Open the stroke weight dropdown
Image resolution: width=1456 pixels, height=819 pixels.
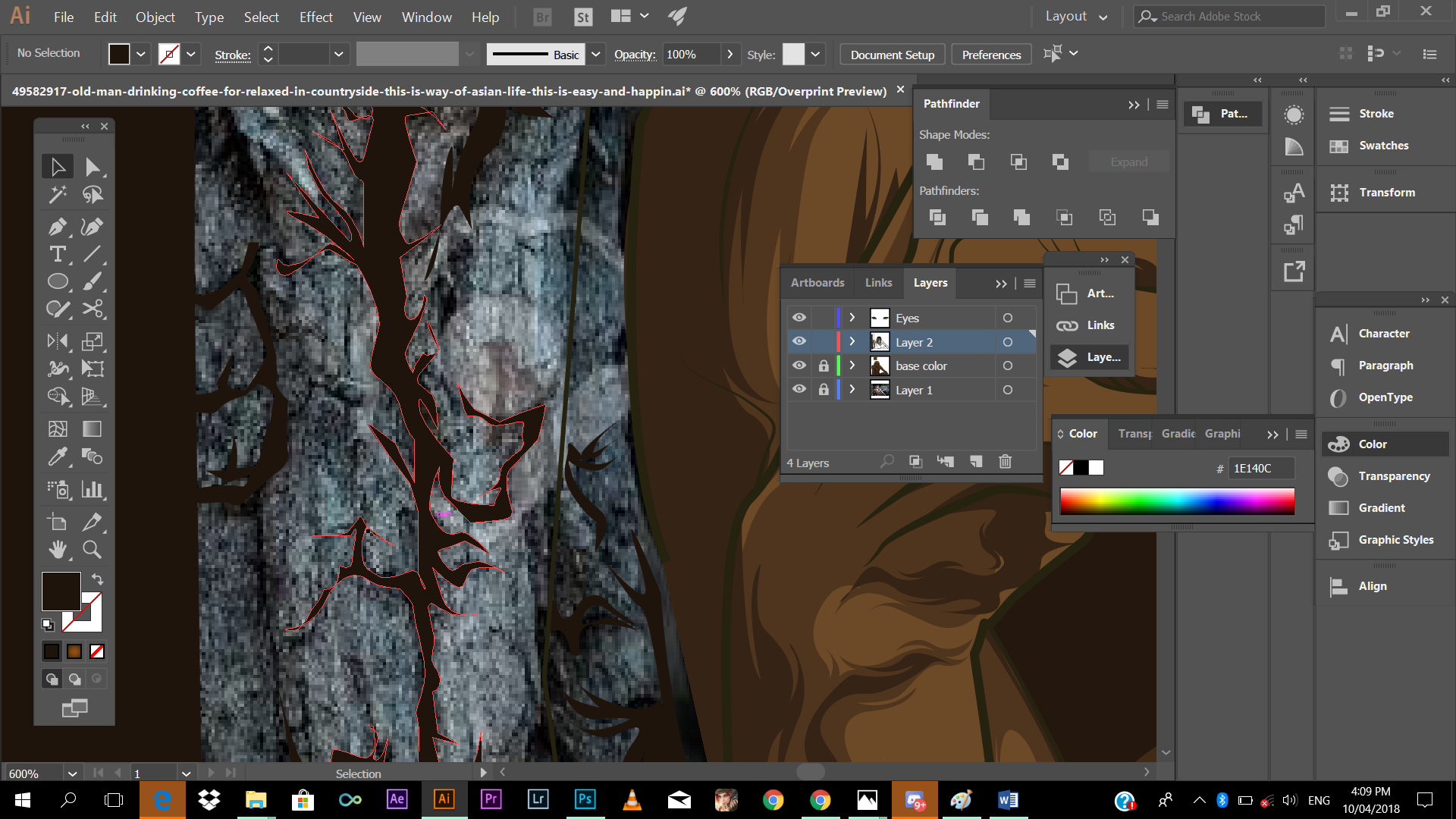point(339,54)
